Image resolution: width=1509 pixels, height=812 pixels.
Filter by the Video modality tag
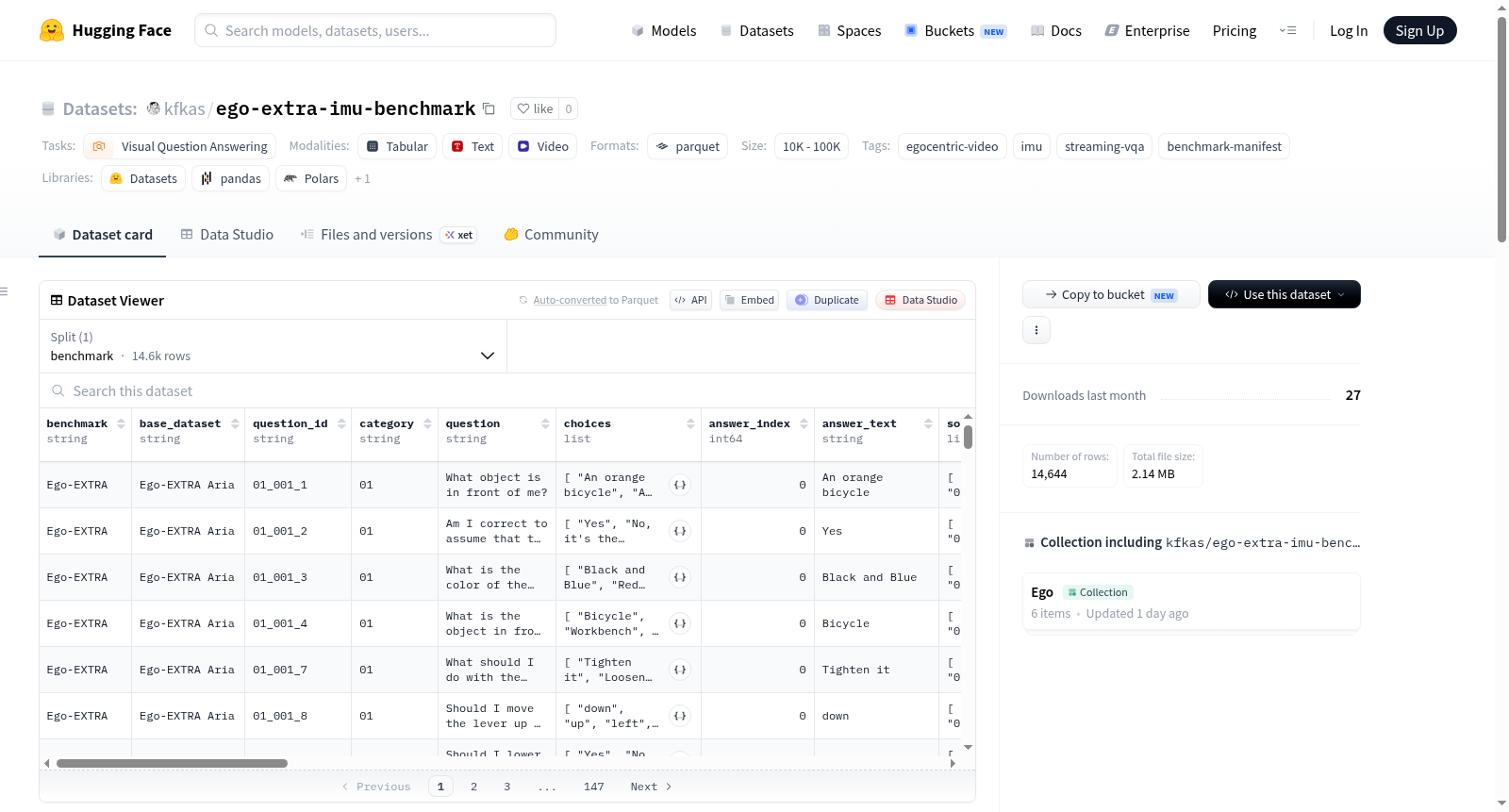tap(542, 146)
